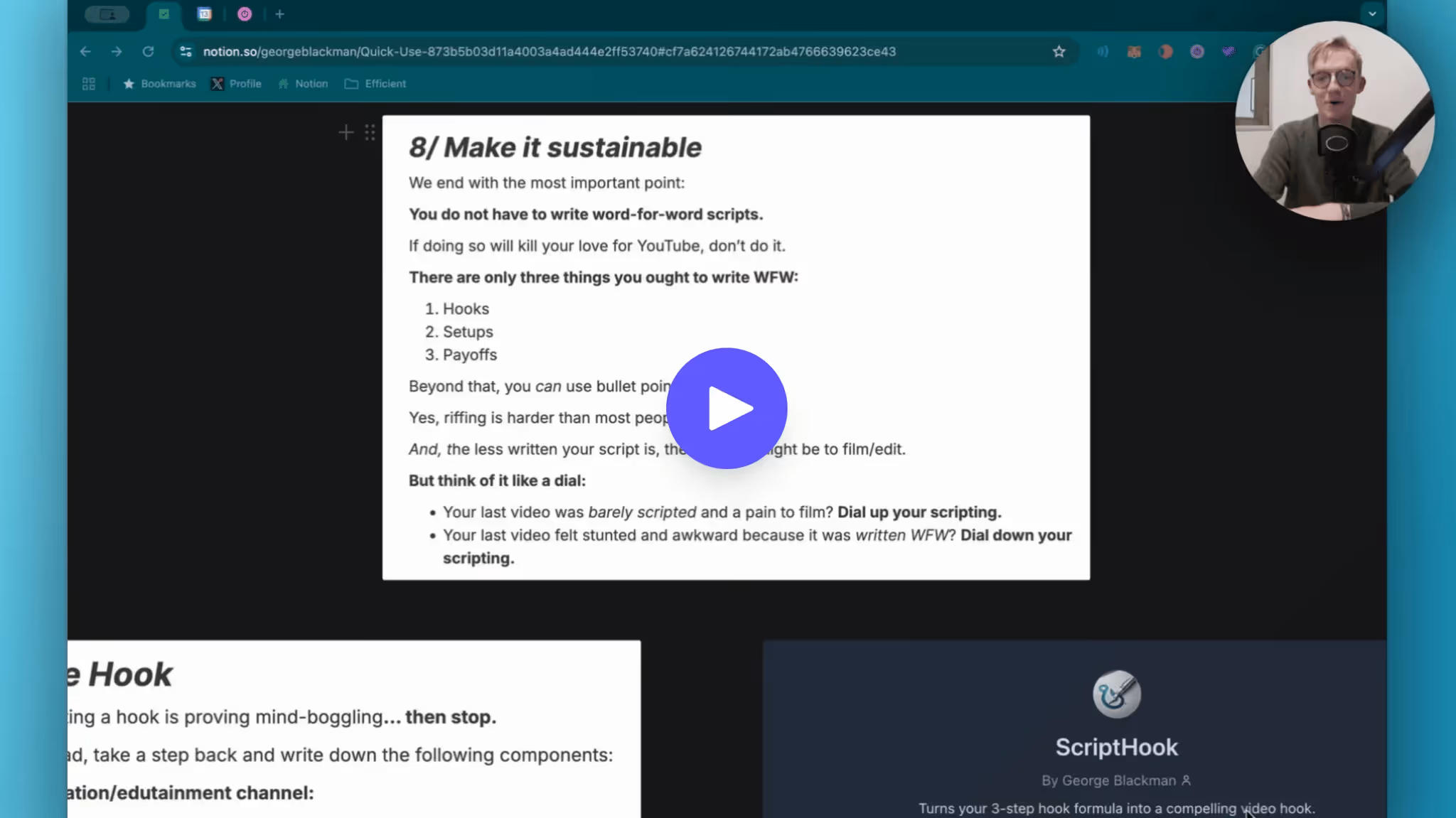
Task: Bookmark the page with the star icon
Action: 1059,51
